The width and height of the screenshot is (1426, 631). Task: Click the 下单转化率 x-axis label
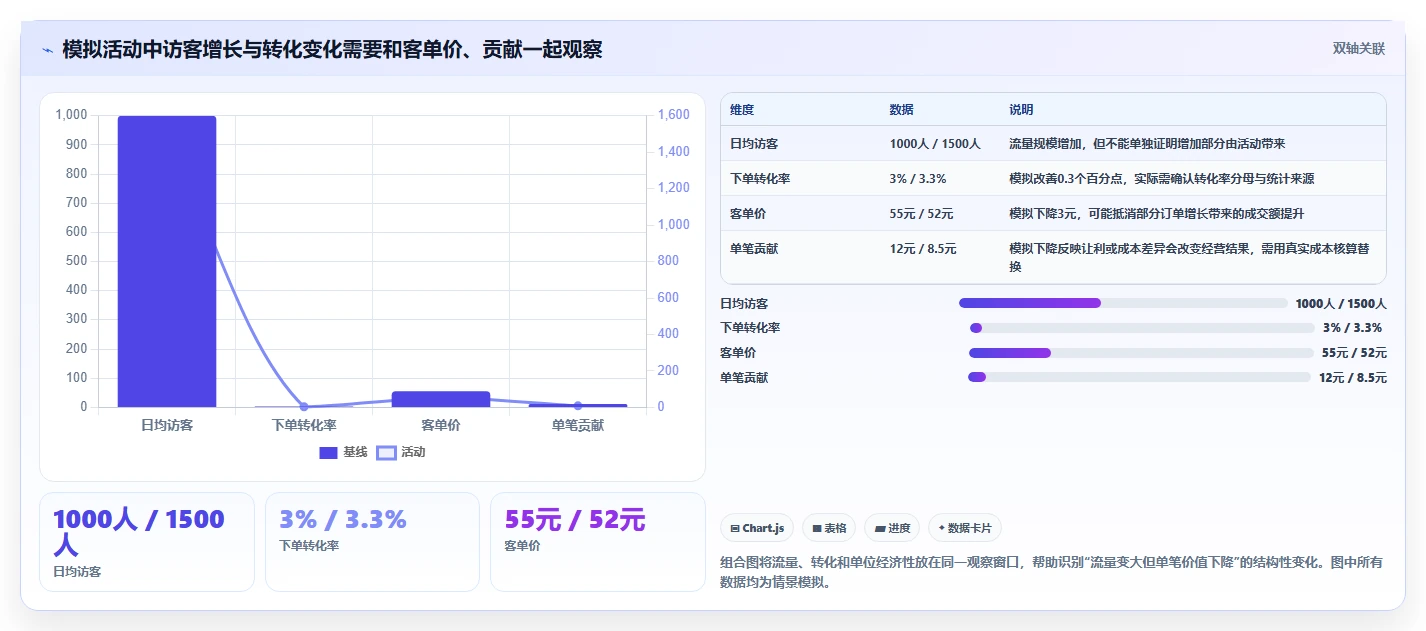click(304, 425)
